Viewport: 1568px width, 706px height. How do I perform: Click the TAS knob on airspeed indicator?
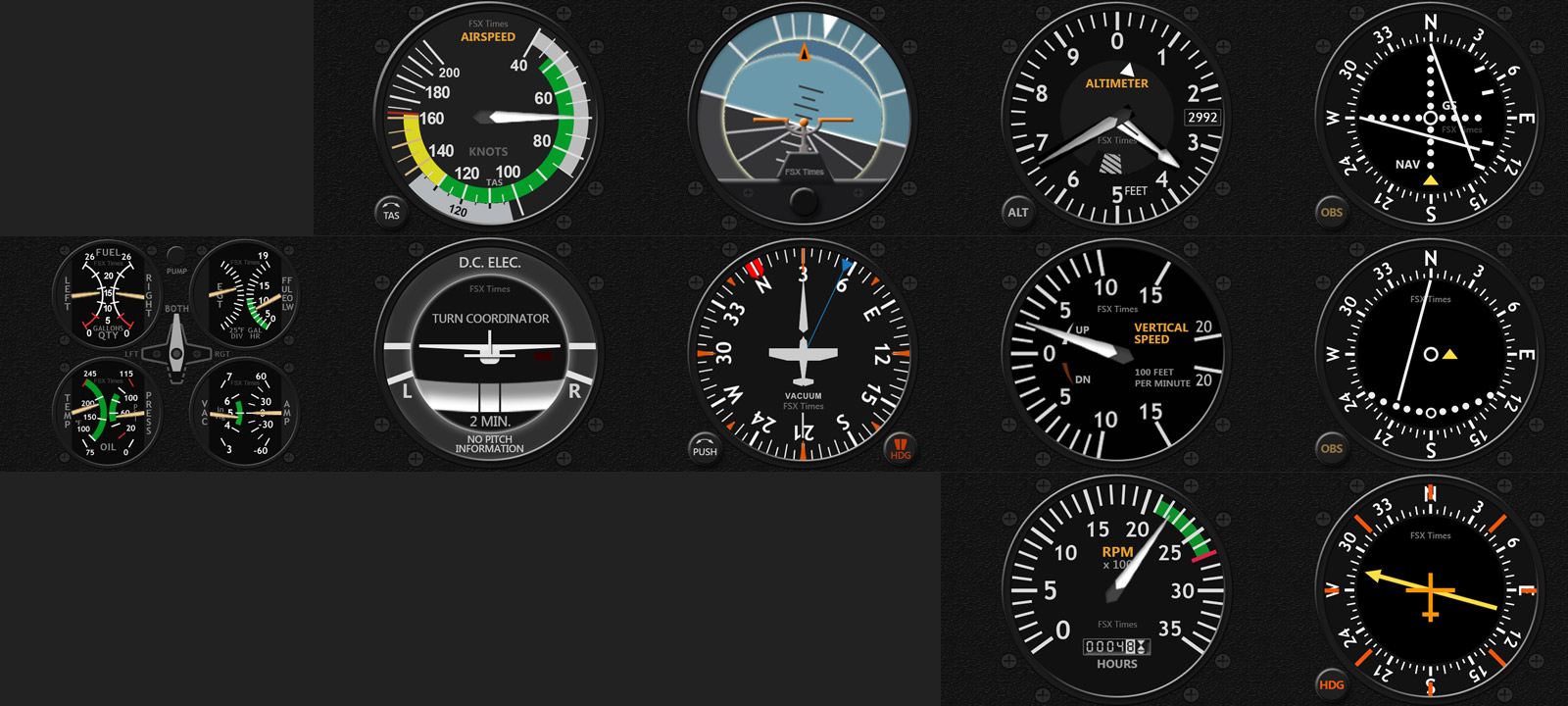pos(391,212)
